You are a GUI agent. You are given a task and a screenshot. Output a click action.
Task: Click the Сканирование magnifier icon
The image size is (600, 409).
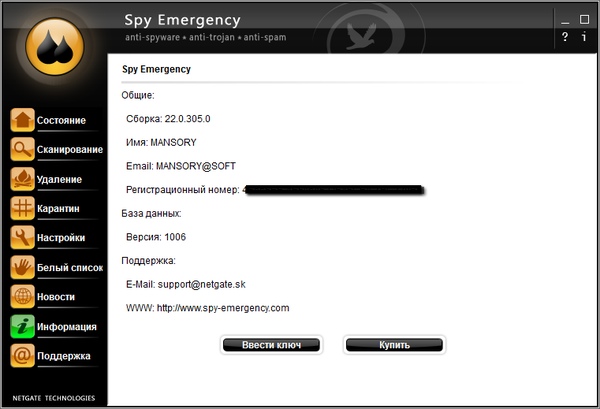[x=22, y=150]
